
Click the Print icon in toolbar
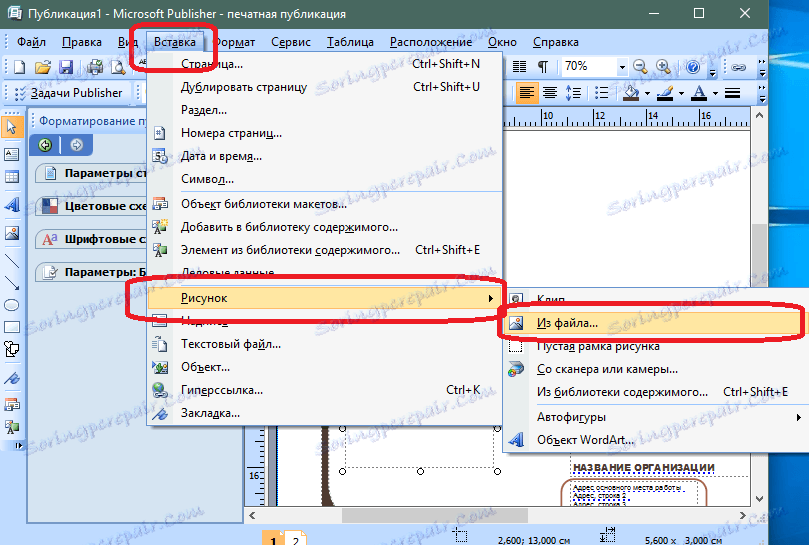(x=95, y=67)
